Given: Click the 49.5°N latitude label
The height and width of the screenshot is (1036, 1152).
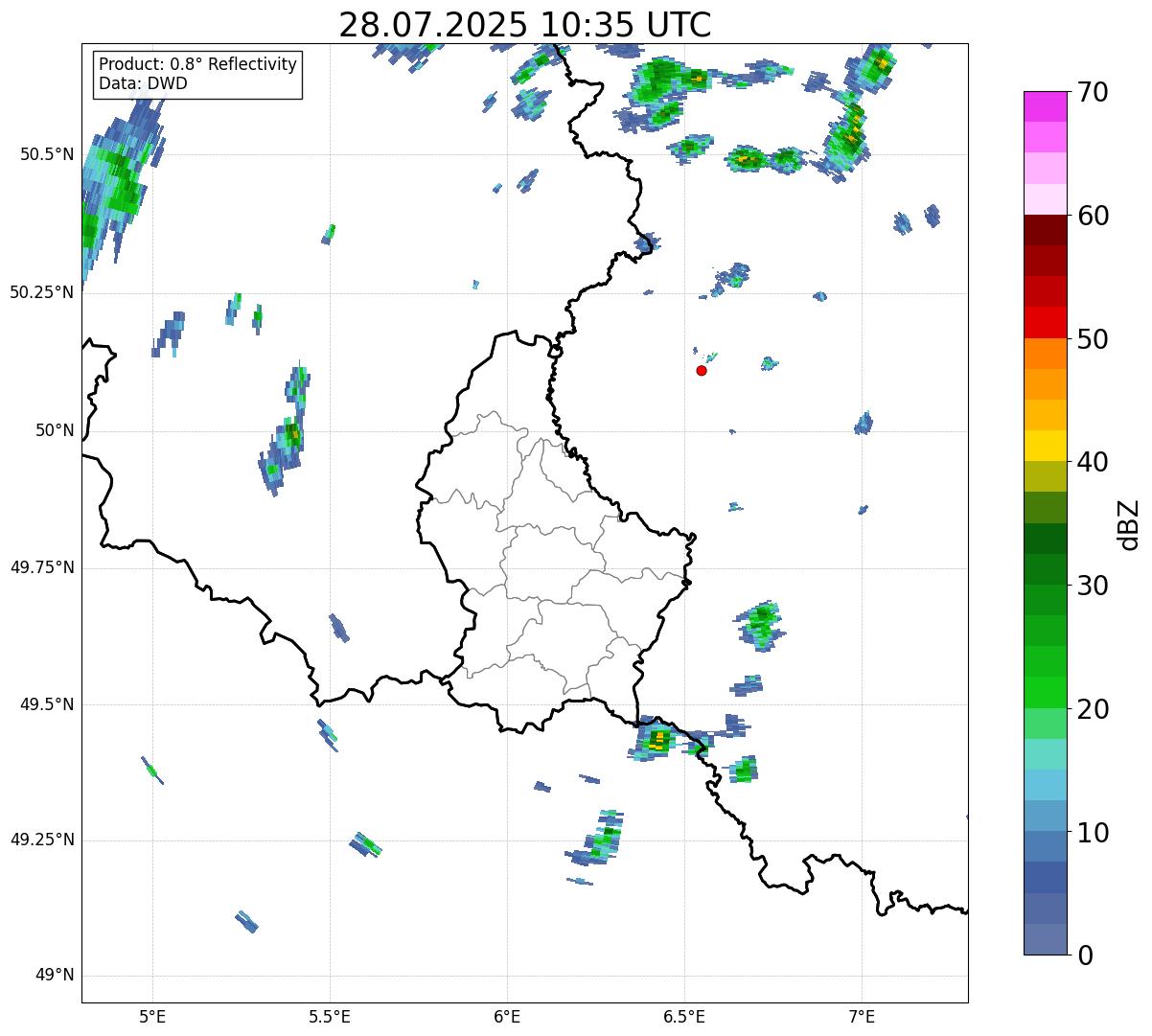Looking at the screenshot, I should click(x=47, y=704).
